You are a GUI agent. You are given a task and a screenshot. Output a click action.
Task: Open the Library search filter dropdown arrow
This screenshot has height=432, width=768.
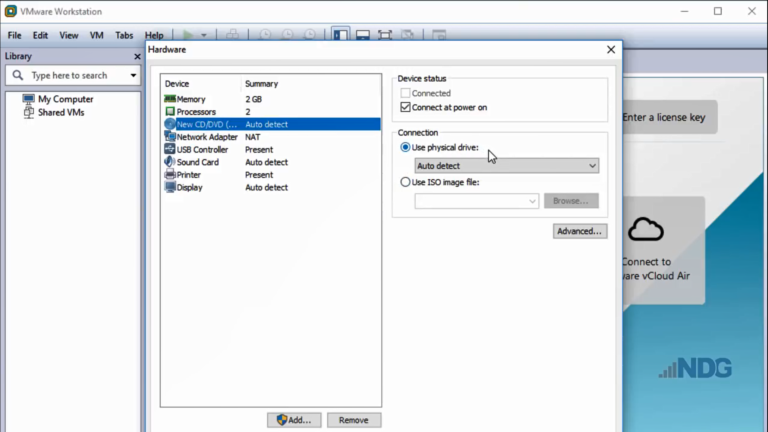[x=133, y=75]
